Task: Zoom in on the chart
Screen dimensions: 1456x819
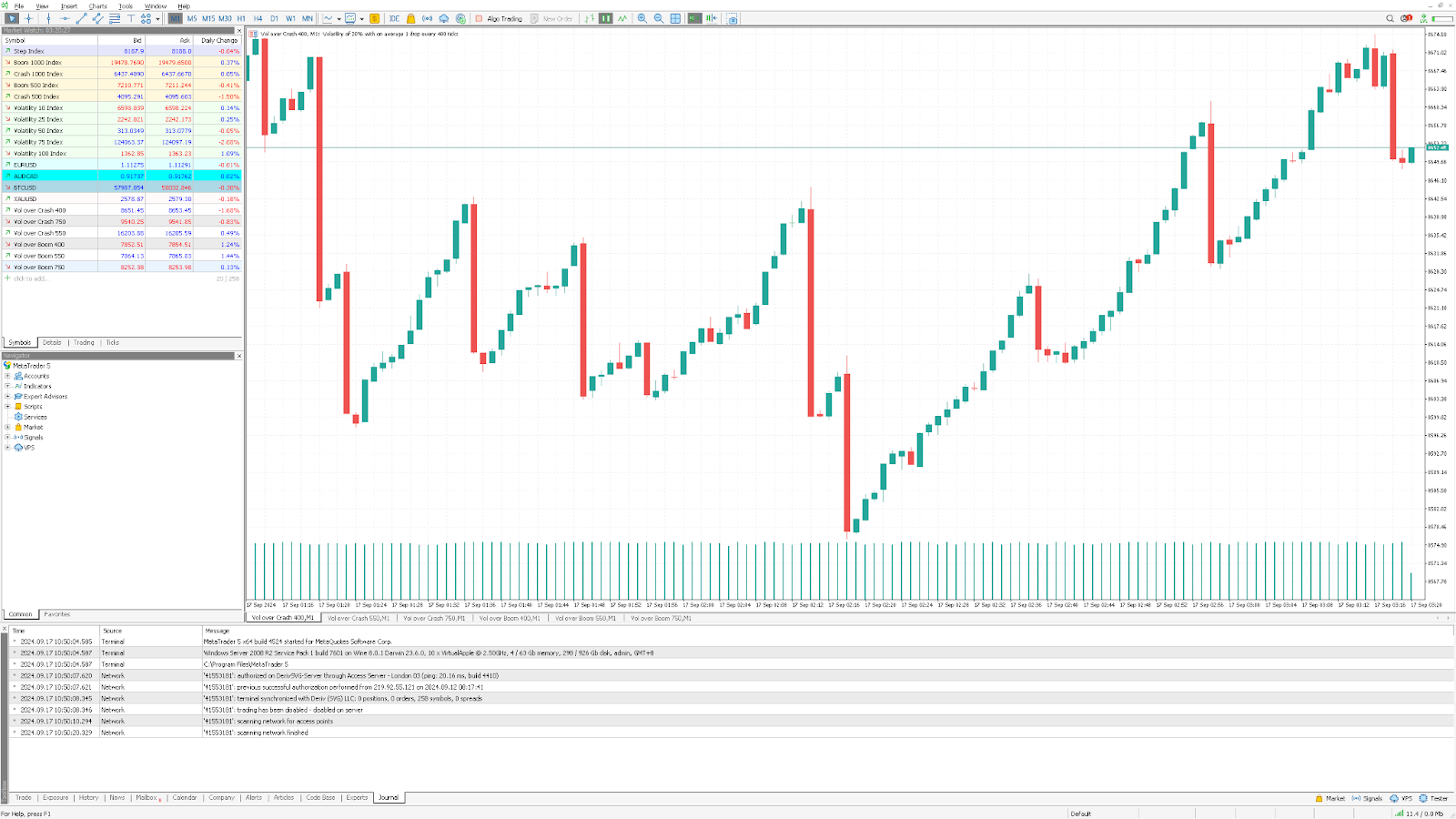Action: (x=642, y=18)
